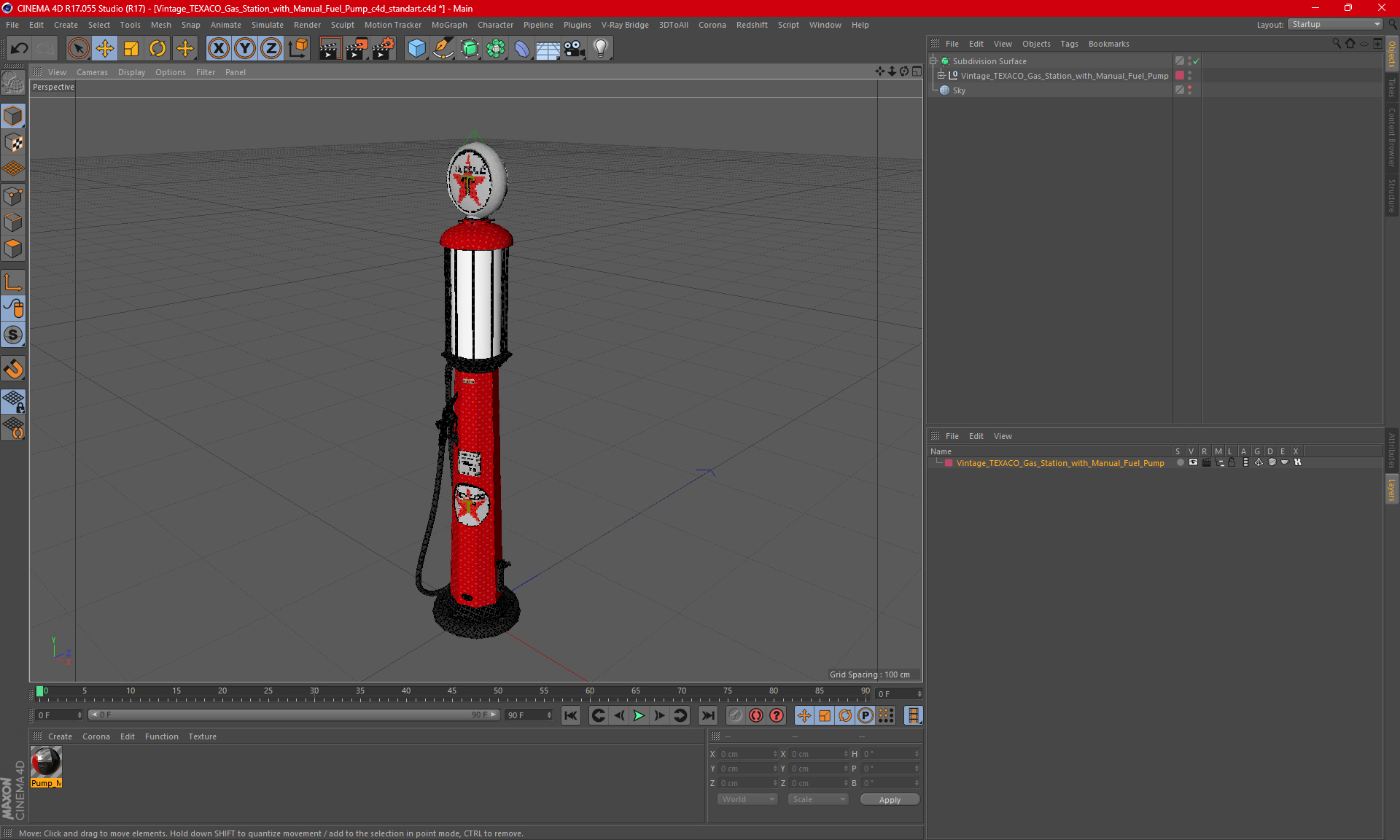Click the Apply button
The width and height of the screenshot is (1400, 840).
(890, 799)
